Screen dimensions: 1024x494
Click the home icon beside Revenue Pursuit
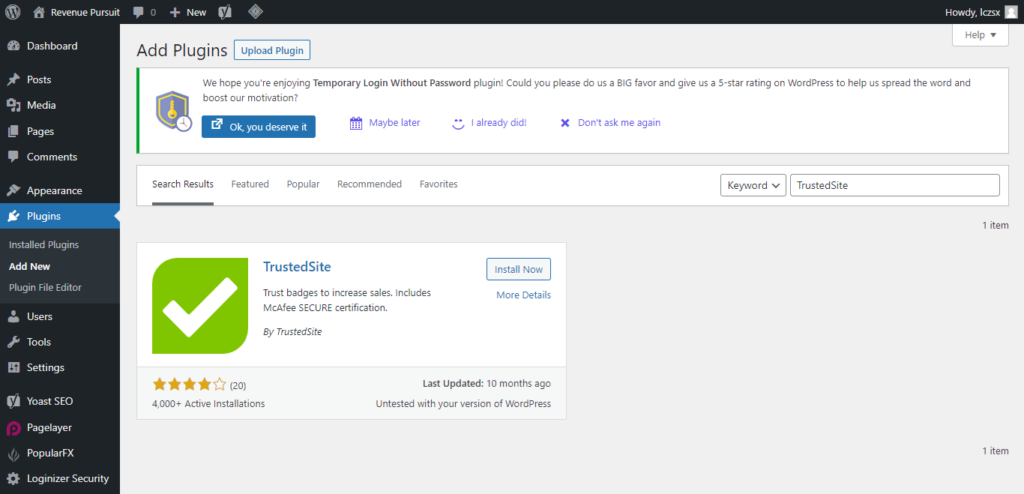[39, 12]
